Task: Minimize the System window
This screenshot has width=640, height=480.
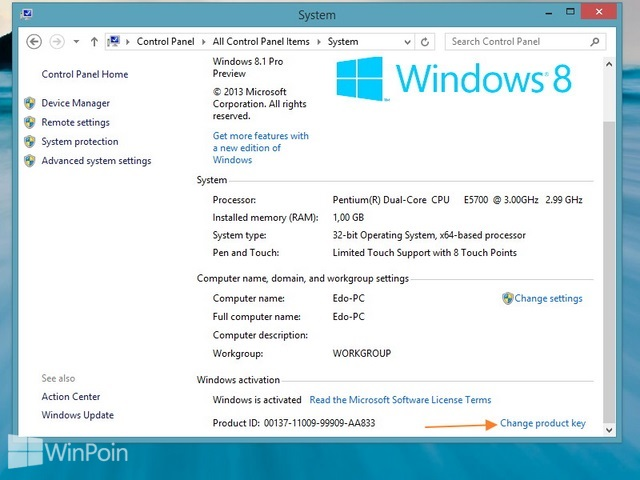Action: [549, 13]
